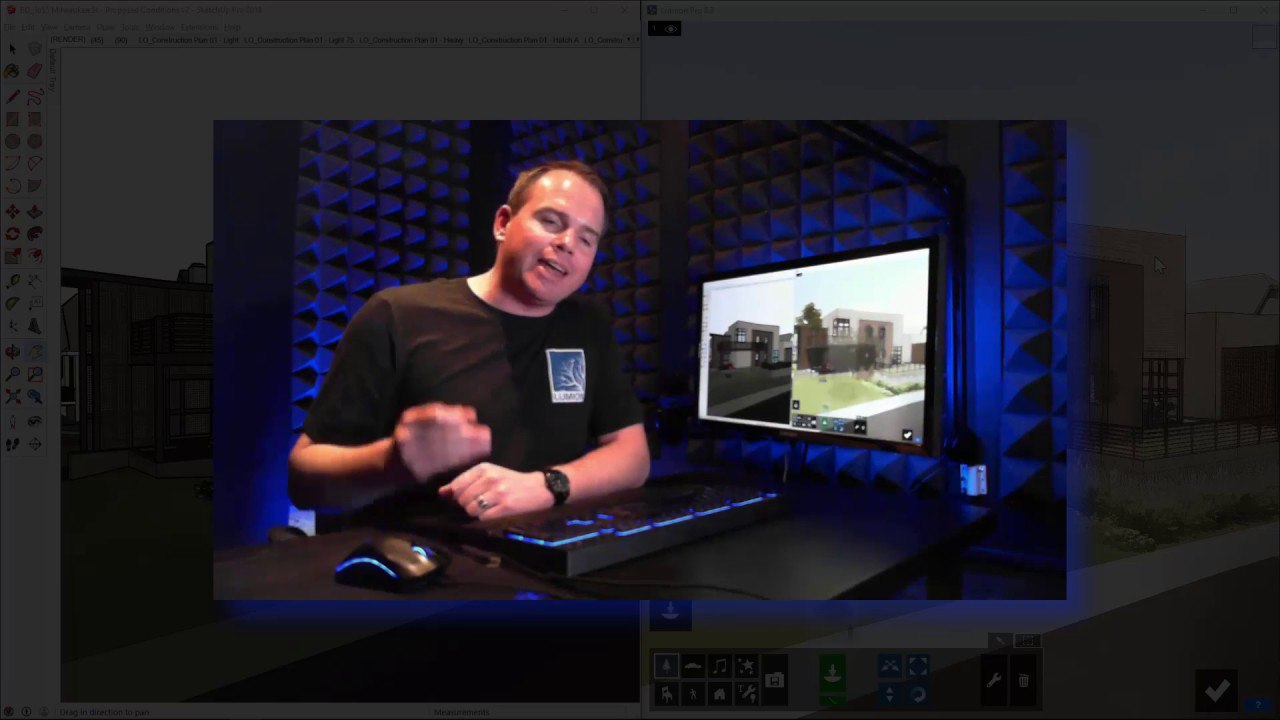Screen dimensions: 1280x720
Task: Switch to (45) scene tab
Action: pyautogui.click(x=97, y=40)
